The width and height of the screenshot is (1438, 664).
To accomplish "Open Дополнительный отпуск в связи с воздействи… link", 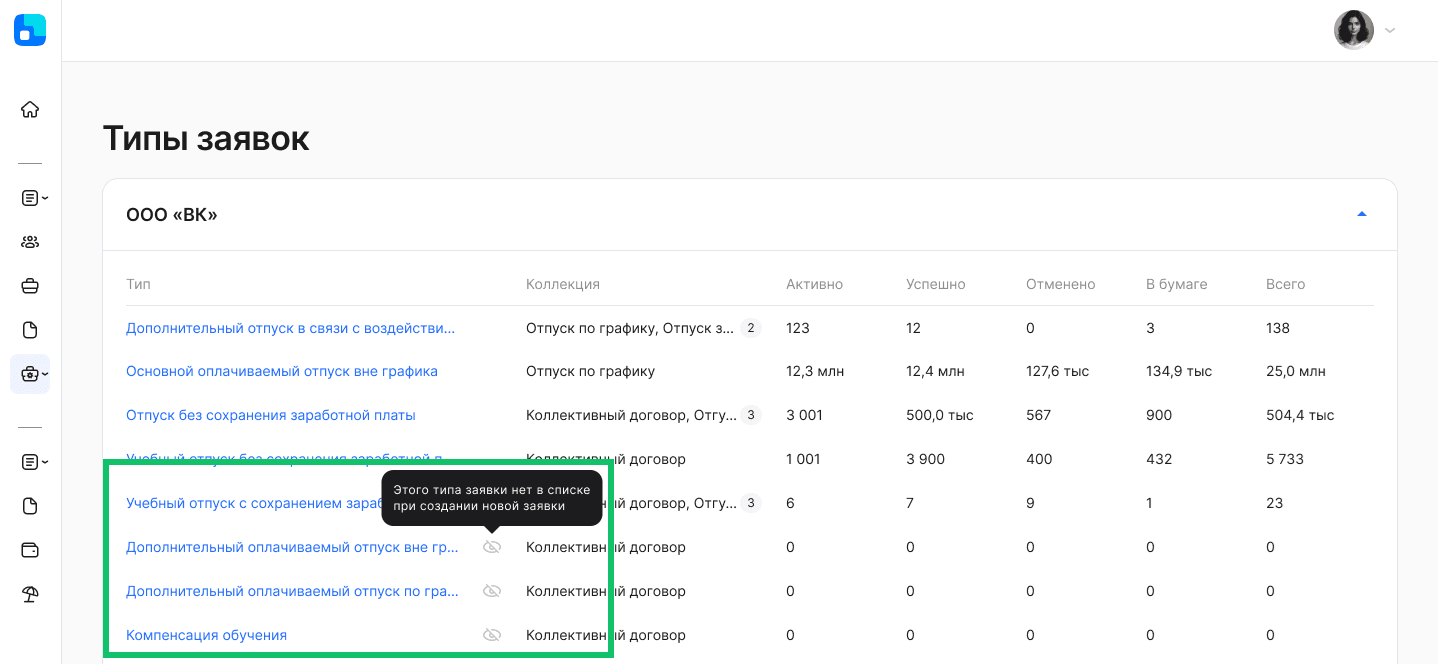I will click(x=290, y=328).
